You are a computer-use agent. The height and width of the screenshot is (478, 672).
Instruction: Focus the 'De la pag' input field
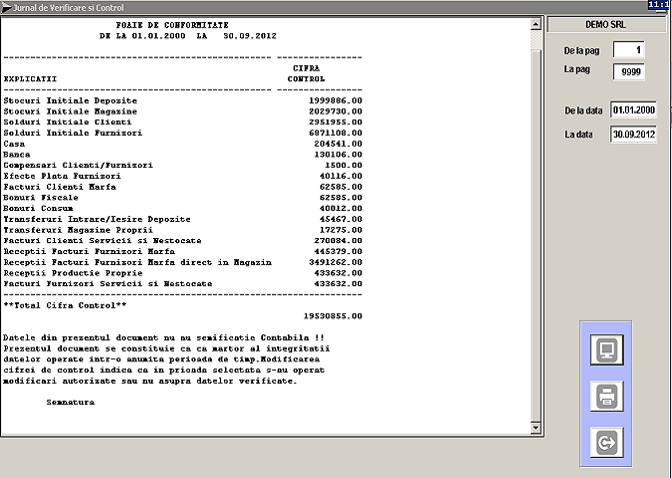pyautogui.click(x=629, y=50)
